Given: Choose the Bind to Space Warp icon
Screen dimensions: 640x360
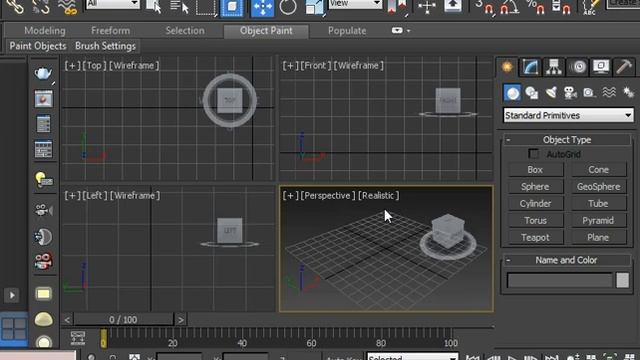Looking at the screenshot, I should (67, 7).
